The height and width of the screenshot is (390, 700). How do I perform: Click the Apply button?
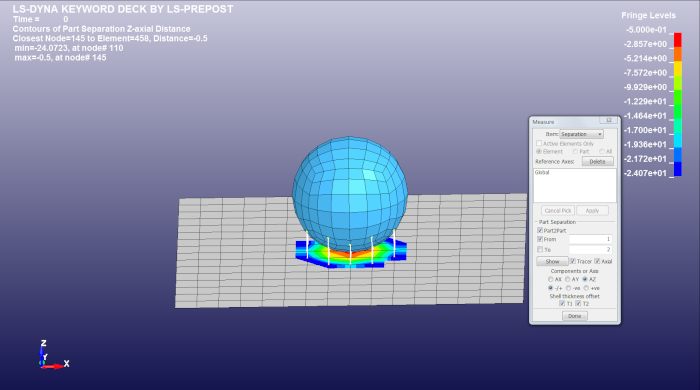(592, 211)
